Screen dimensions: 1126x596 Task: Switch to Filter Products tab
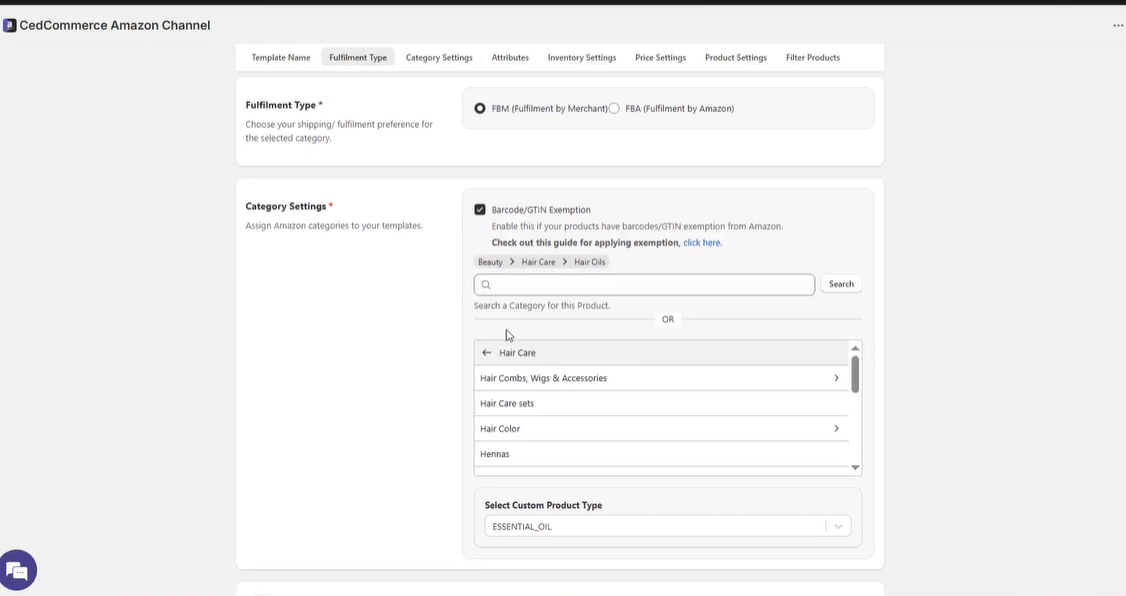coord(812,57)
